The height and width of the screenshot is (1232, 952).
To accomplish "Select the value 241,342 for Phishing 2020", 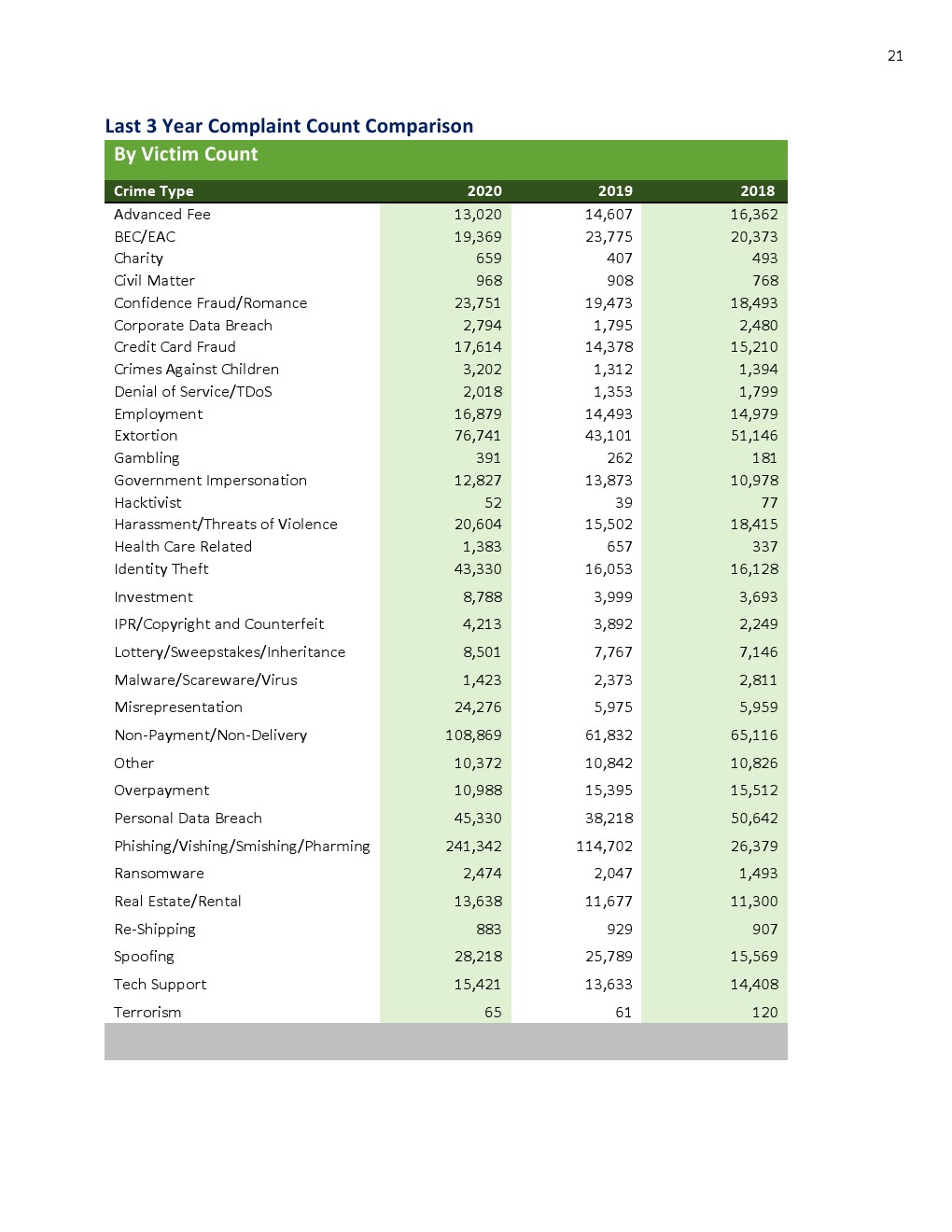I will tap(473, 847).
